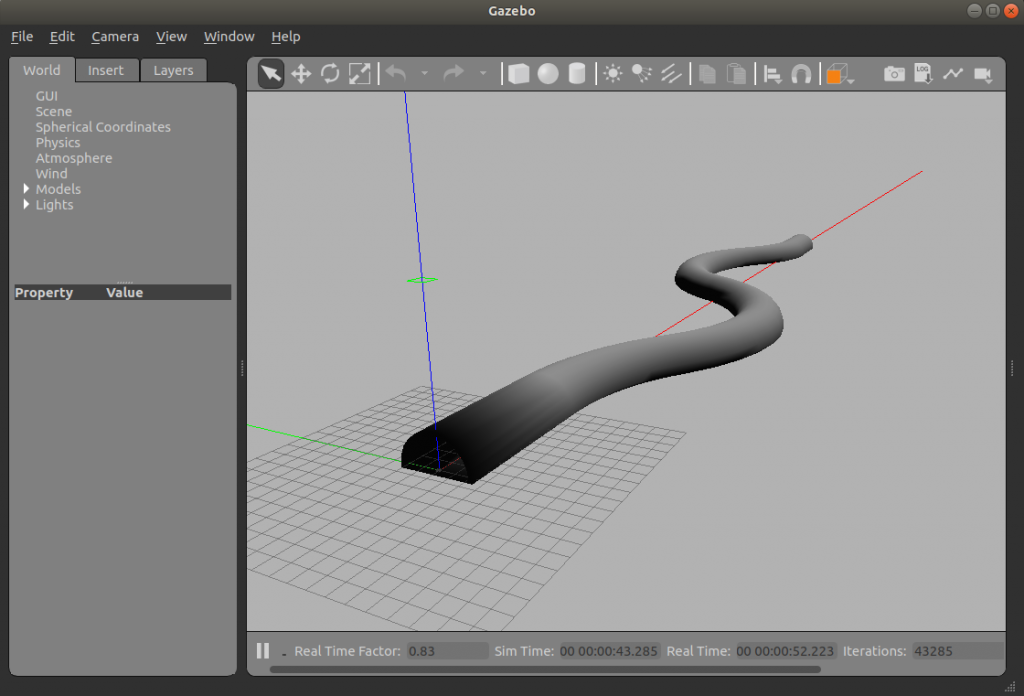Switch to the Layers tab
This screenshot has width=1024, height=696.
[173, 70]
